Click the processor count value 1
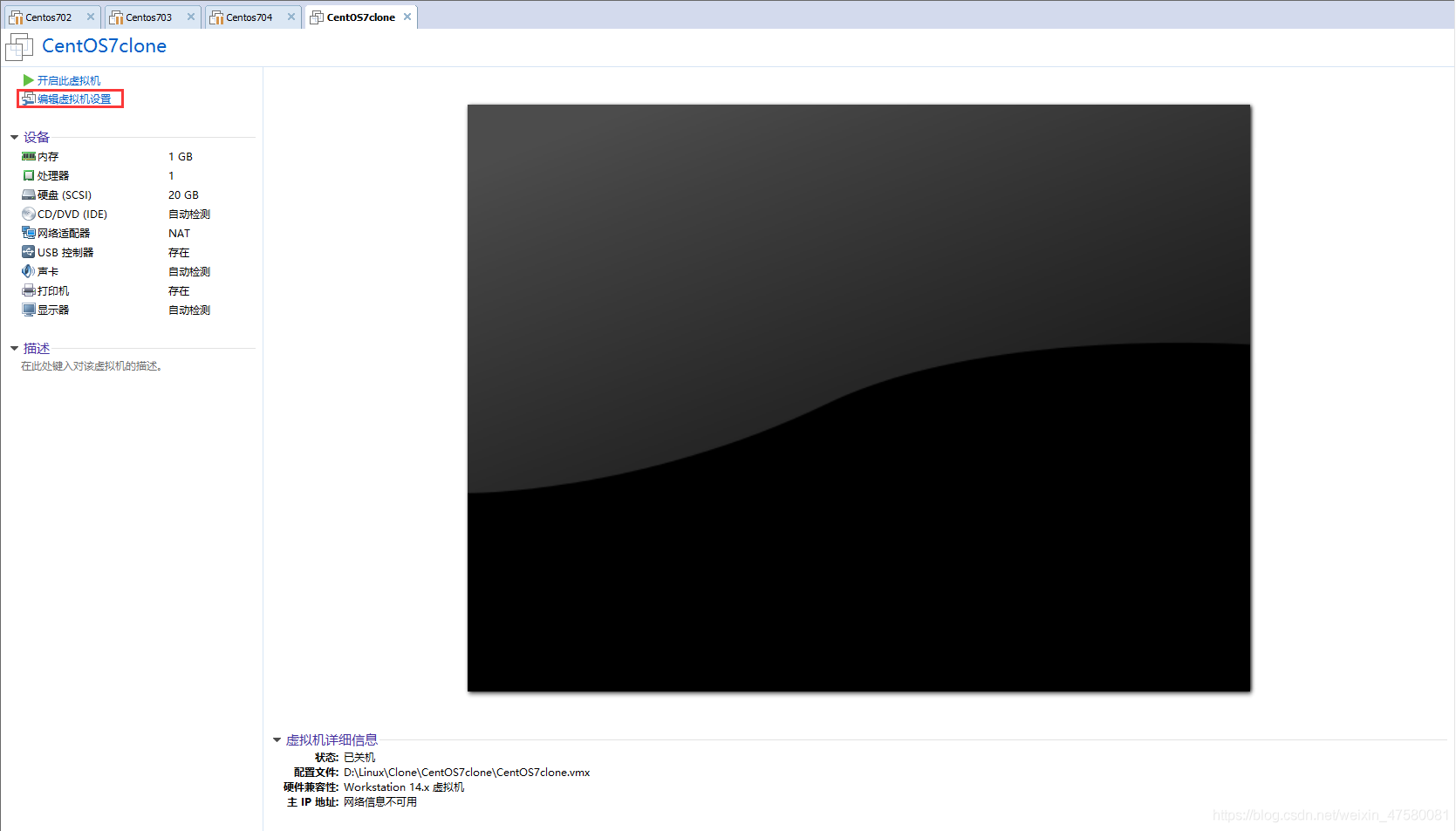The width and height of the screenshot is (1456, 831). [171, 176]
